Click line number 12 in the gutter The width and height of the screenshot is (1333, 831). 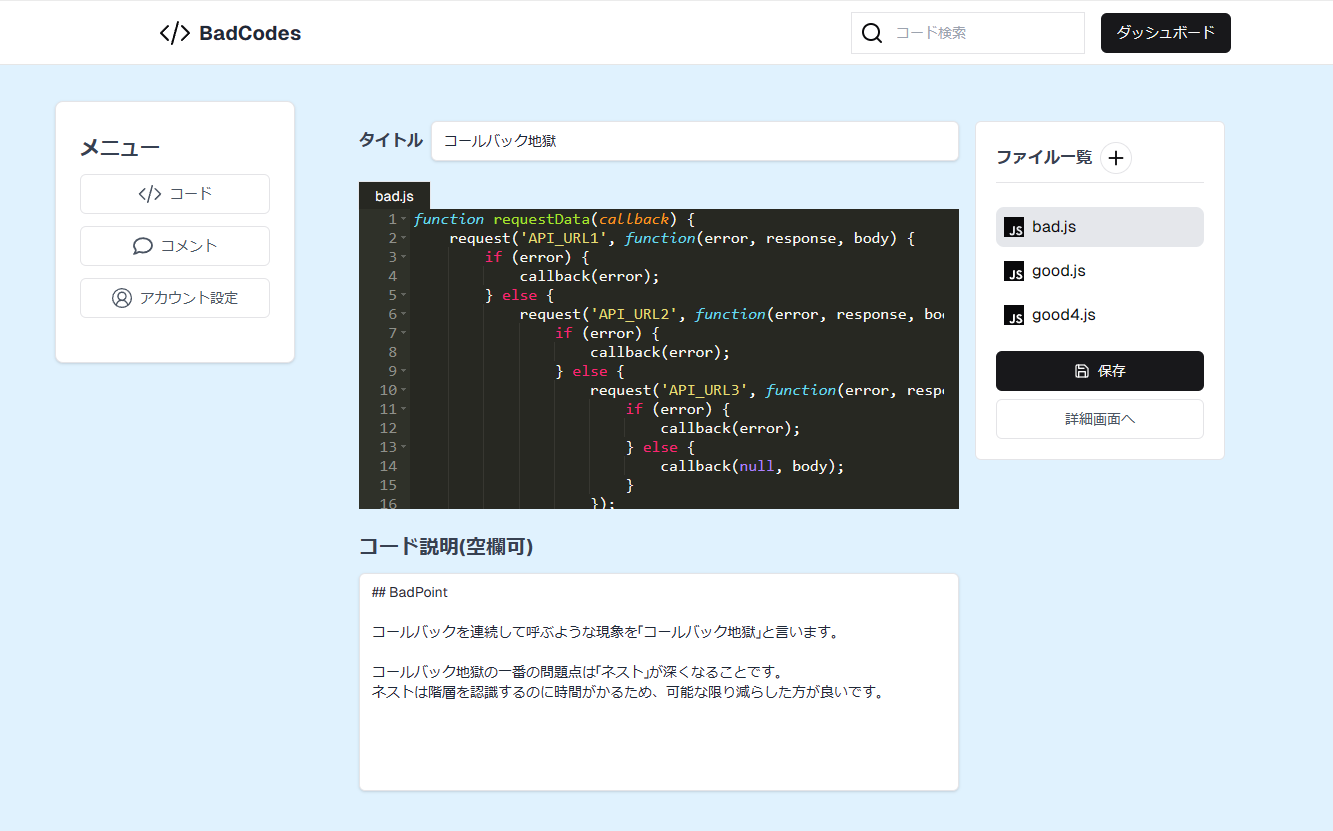coord(388,428)
